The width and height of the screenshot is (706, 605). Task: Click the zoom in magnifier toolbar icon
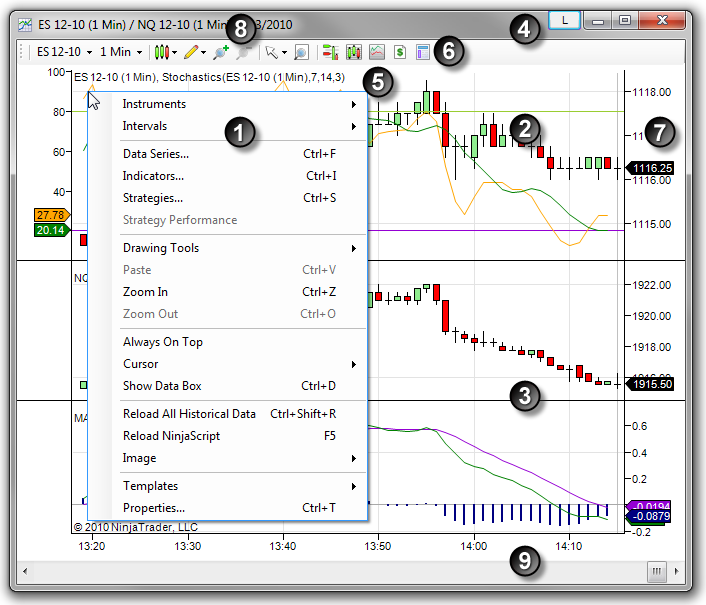[221, 51]
